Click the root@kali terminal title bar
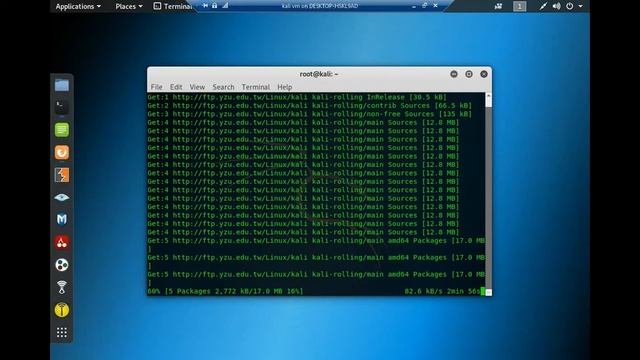This screenshot has height=360, width=640. tap(319, 74)
